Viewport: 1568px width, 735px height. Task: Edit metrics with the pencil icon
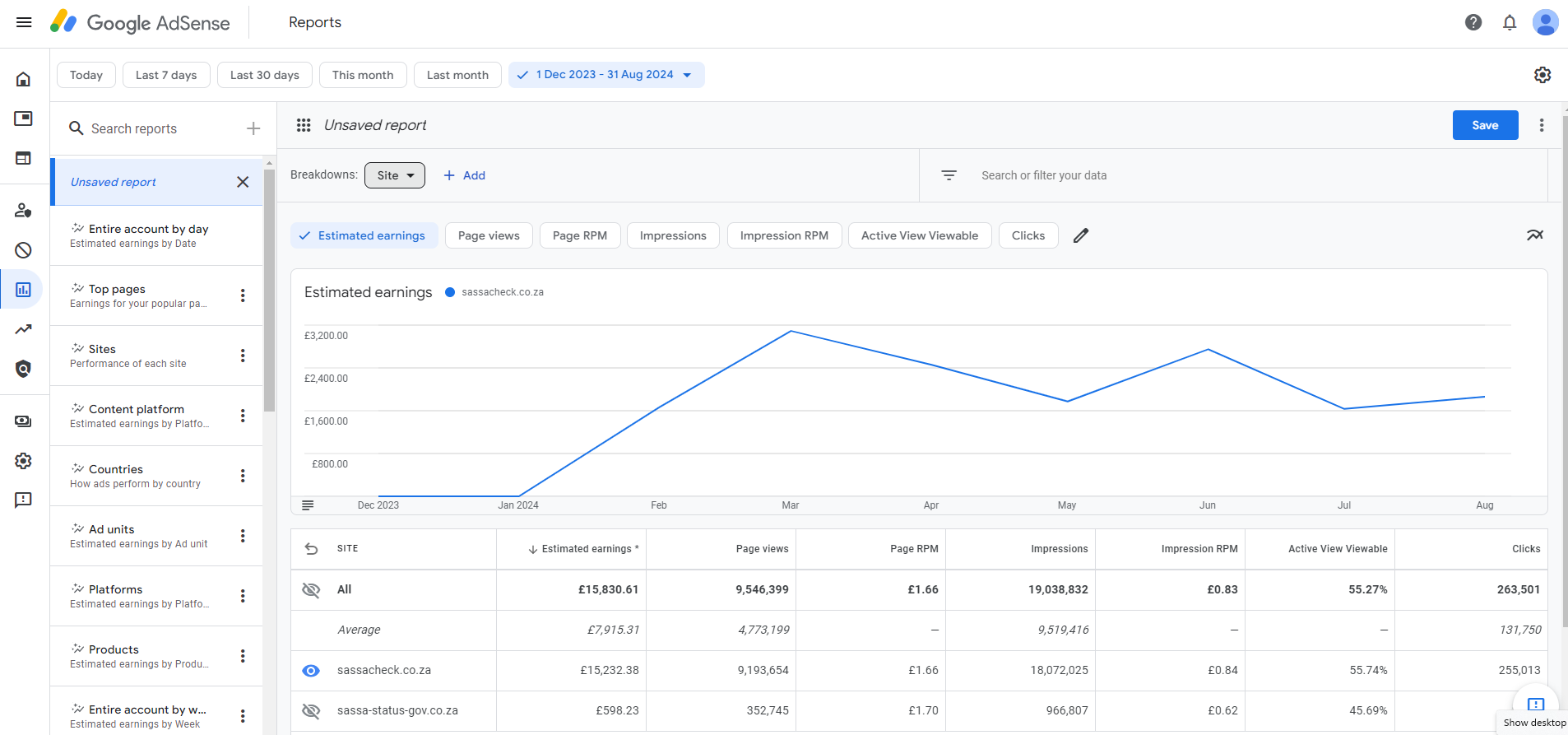1081,235
